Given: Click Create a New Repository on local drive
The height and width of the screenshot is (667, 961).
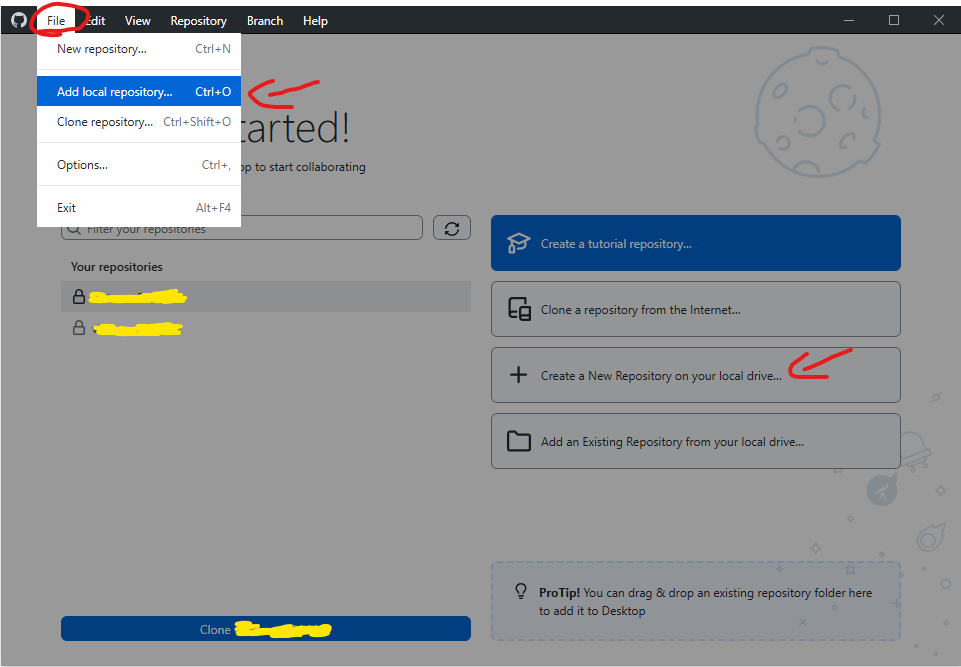Looking at the screenshot, I should tap(696, 375).
